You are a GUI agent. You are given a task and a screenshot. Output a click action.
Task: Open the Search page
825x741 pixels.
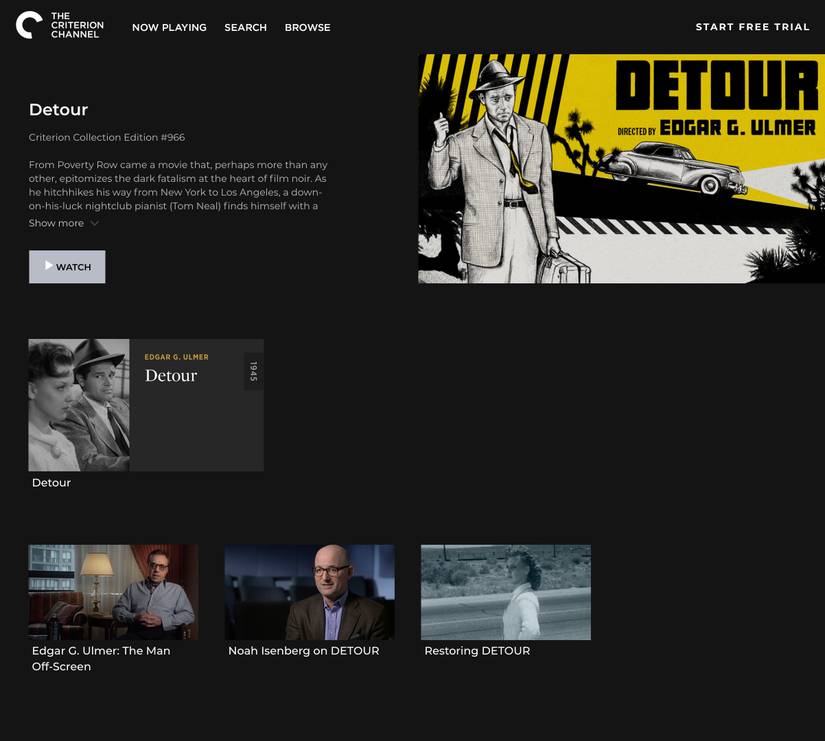point(246,27)
